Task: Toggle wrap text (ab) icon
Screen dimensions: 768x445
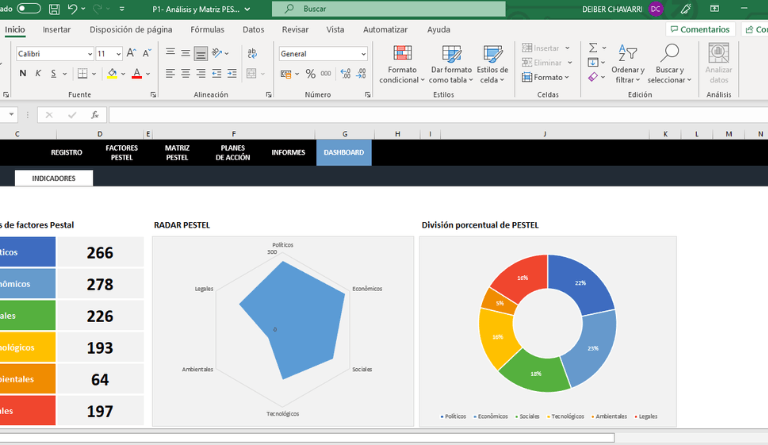Action: (252, 53)
